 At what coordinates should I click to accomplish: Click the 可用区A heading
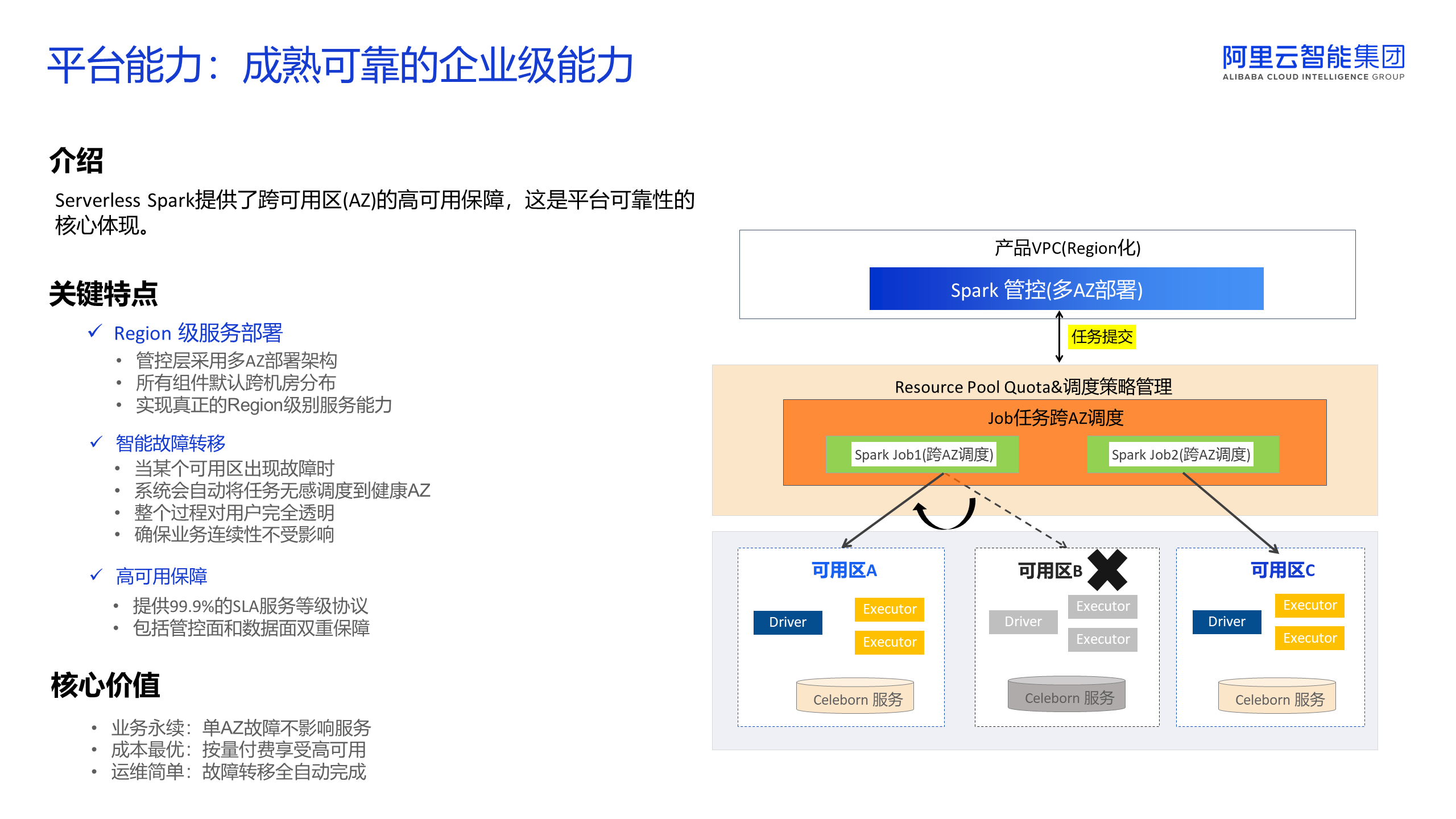point(844,570)
